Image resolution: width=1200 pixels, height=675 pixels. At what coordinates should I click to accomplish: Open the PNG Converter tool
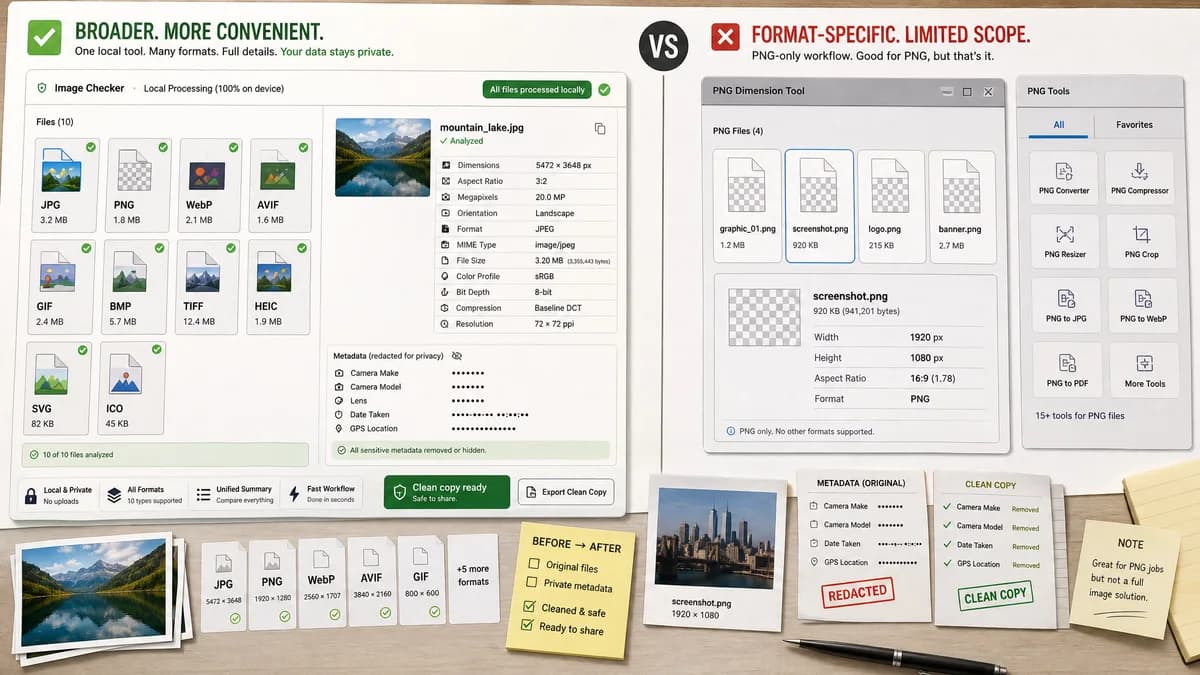1064,178
